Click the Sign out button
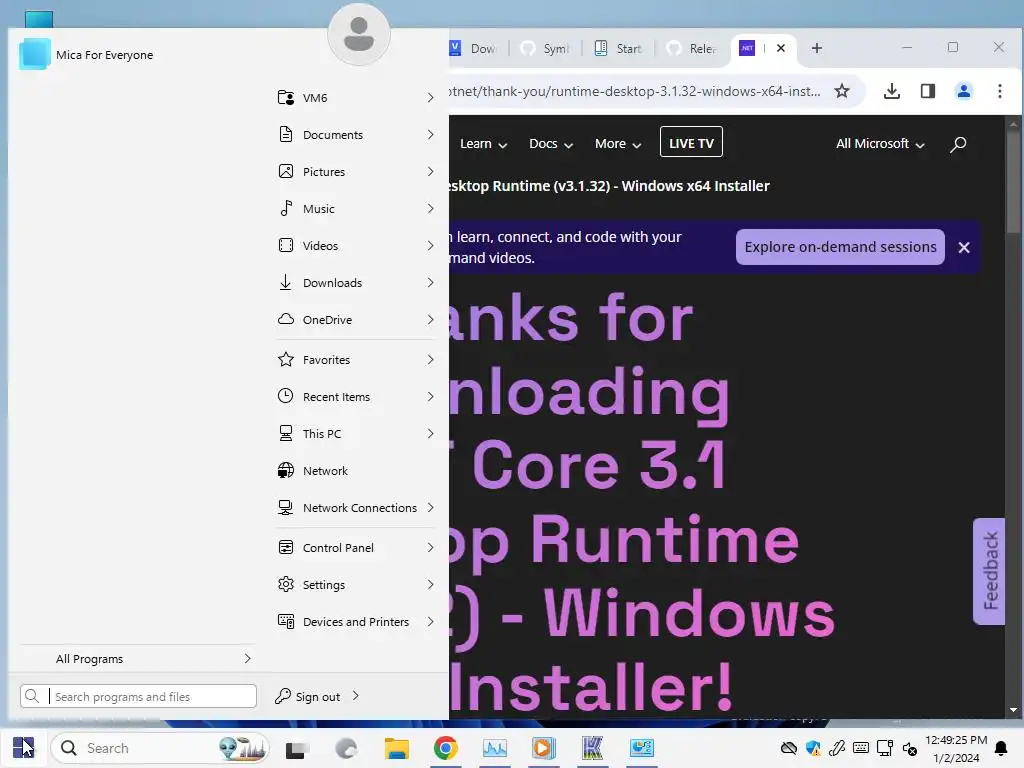 (x=308, y=696)
